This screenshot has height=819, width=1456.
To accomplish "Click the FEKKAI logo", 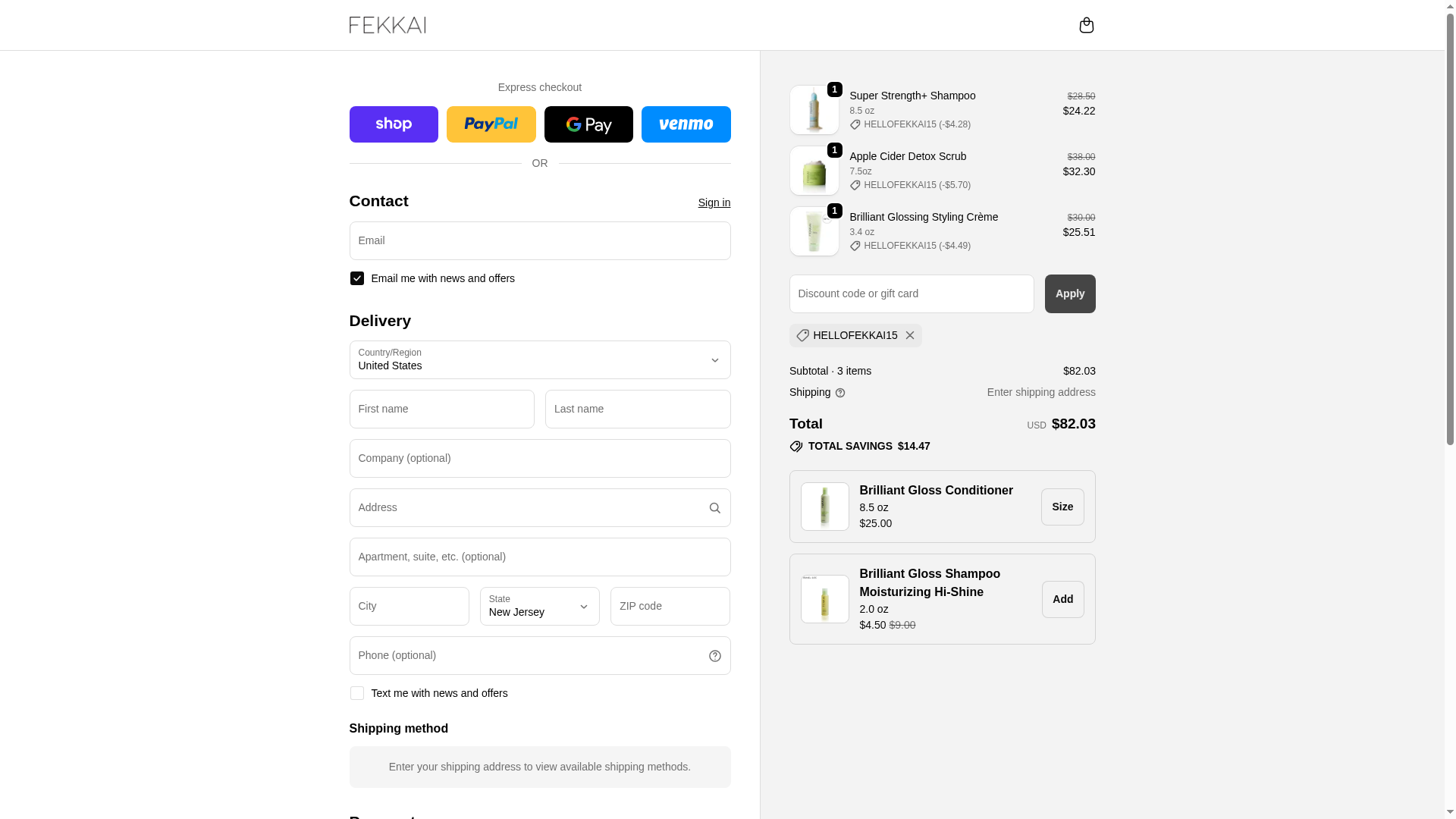I will [x=388, y=25].
